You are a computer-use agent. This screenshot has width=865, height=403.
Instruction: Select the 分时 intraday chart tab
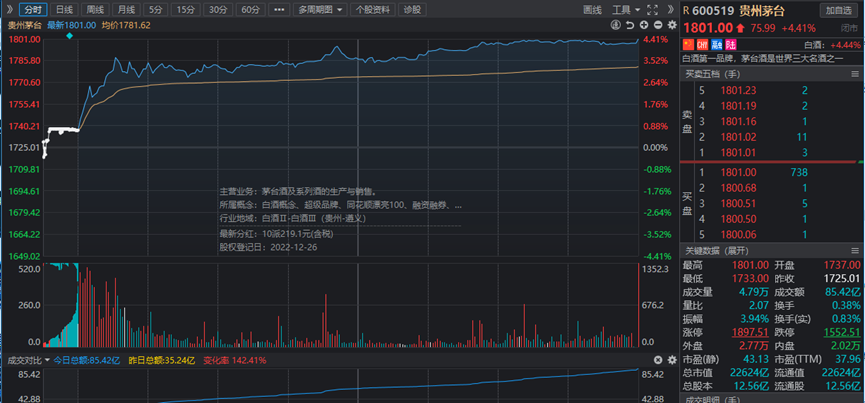(x=33, y=9)
